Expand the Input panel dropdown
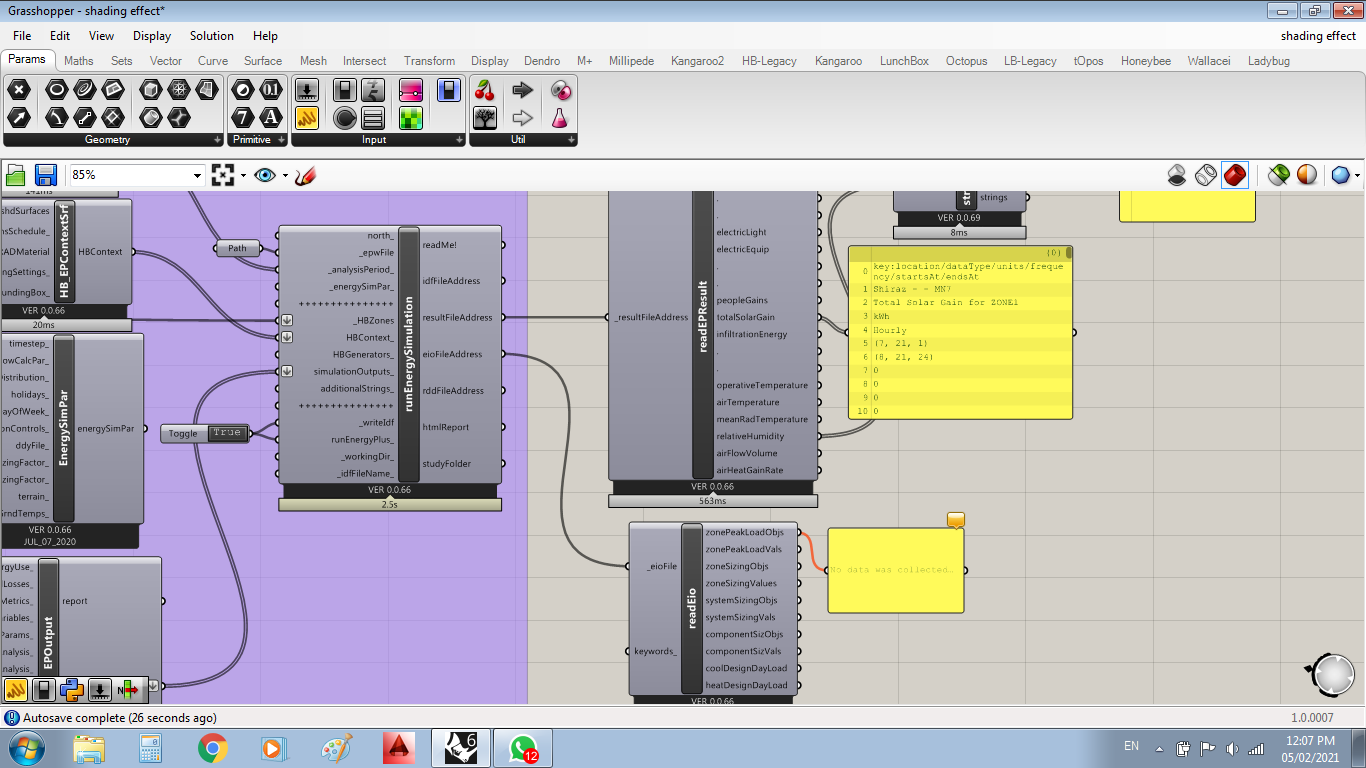Viewport: 1366px width, 768px height. pos(459,140)
